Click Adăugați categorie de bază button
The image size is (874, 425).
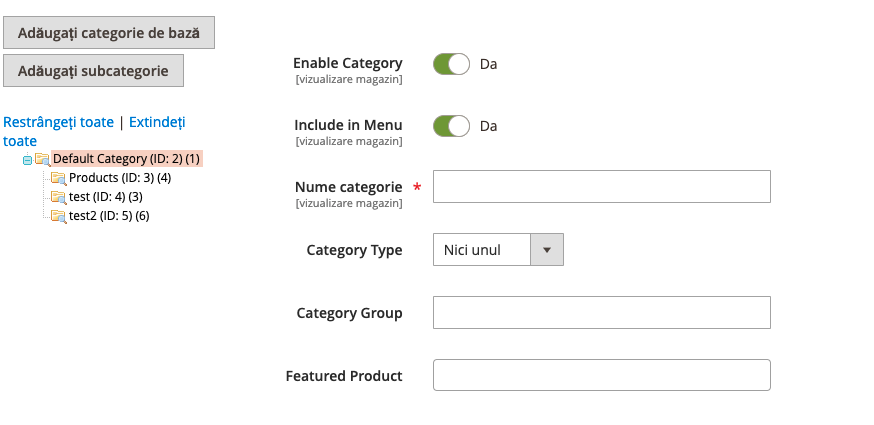(109, 32)
